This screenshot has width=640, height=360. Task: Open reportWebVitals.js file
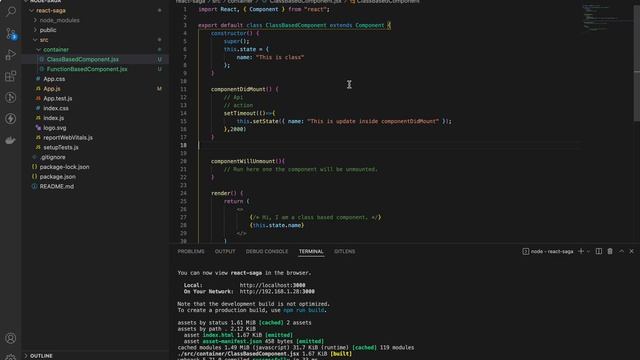coord(68,138)
